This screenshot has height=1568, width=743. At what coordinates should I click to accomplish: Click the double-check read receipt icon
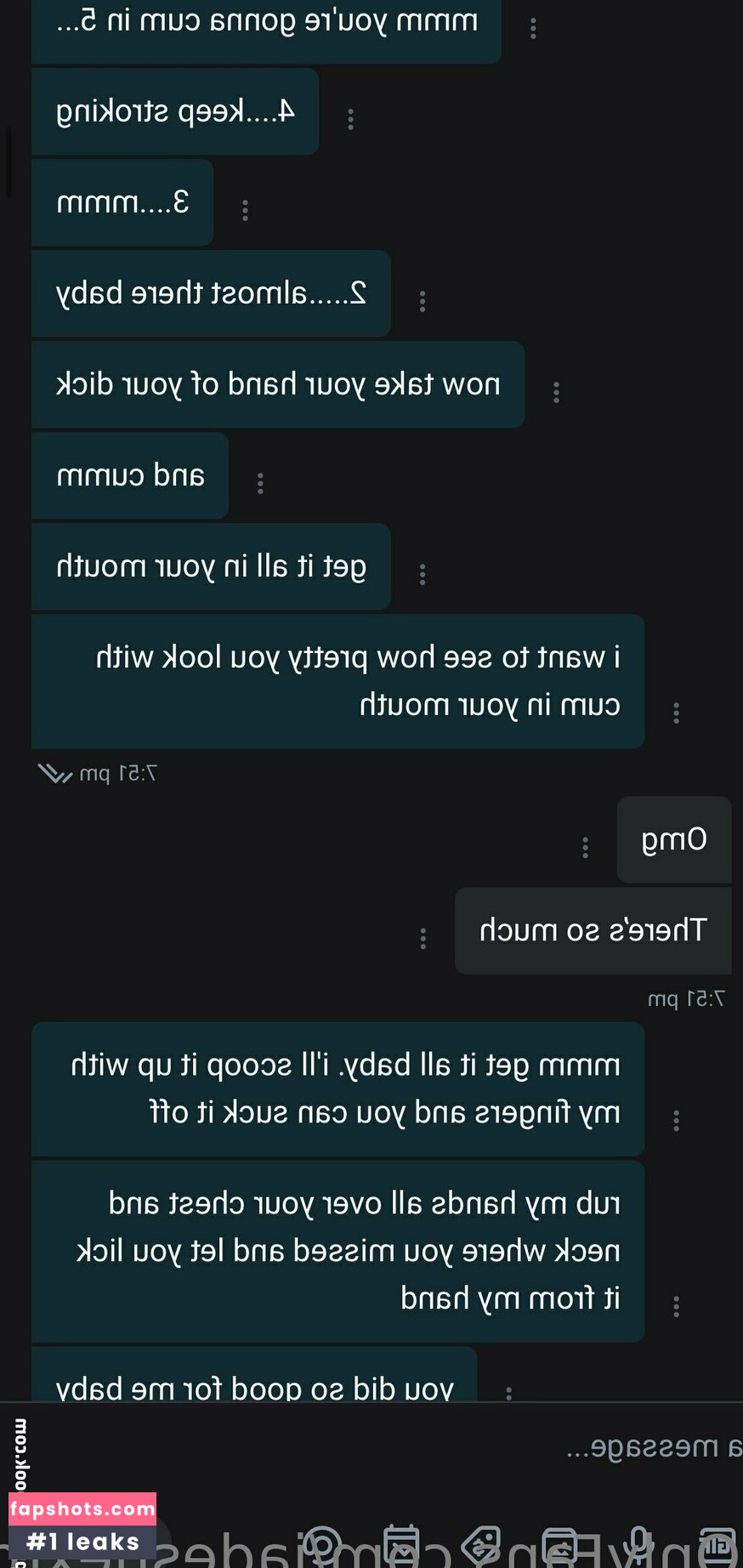pos(55,774)
